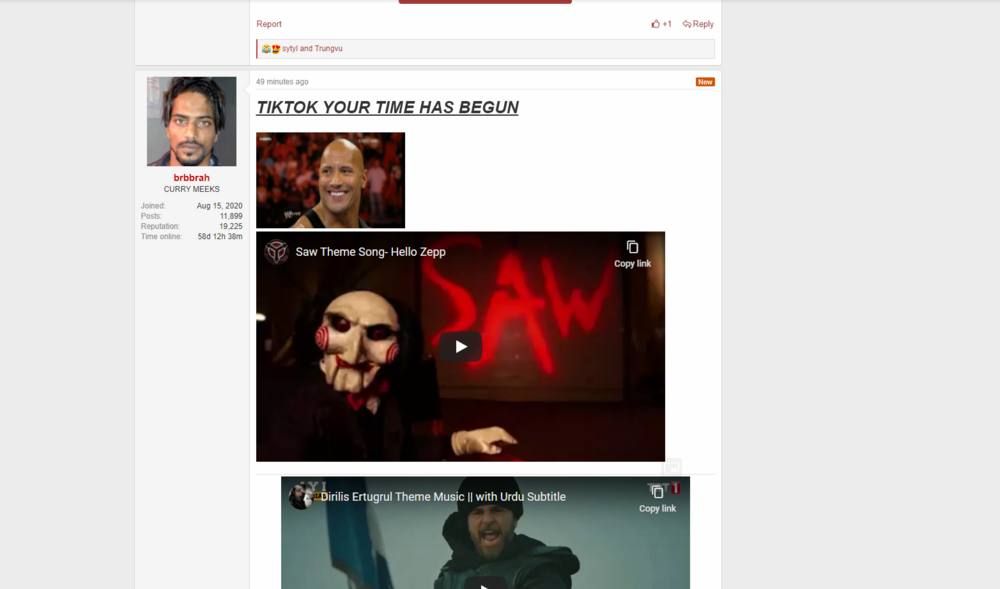The image size is (1000, 589).
Task: Click the New post badge
Action: (705, 82)
